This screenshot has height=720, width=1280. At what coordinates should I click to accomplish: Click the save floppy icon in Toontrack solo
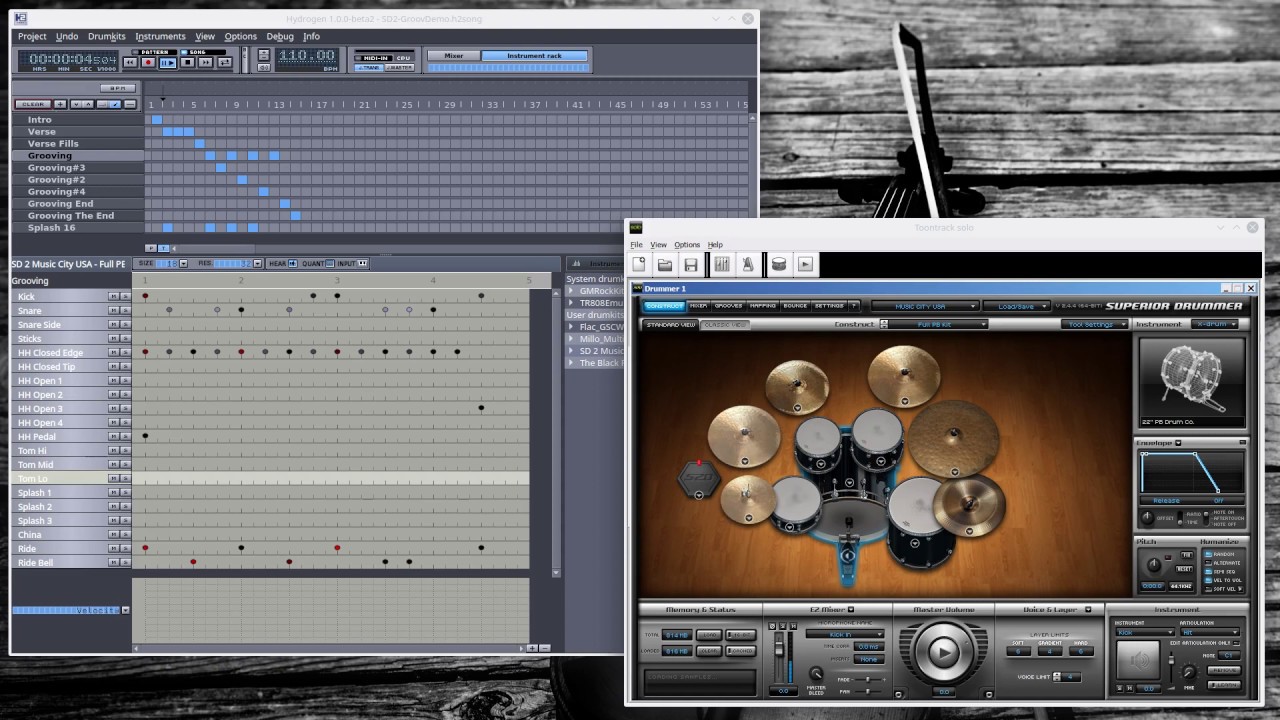pyautogui.click(x=690, y=264)
